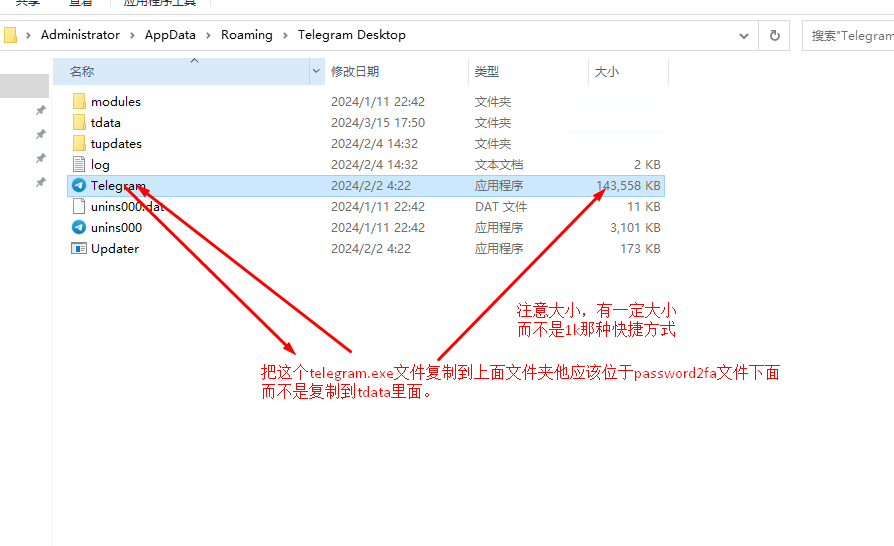
Task: Click the fourth quick access pin icon
Action: (40, 182)
